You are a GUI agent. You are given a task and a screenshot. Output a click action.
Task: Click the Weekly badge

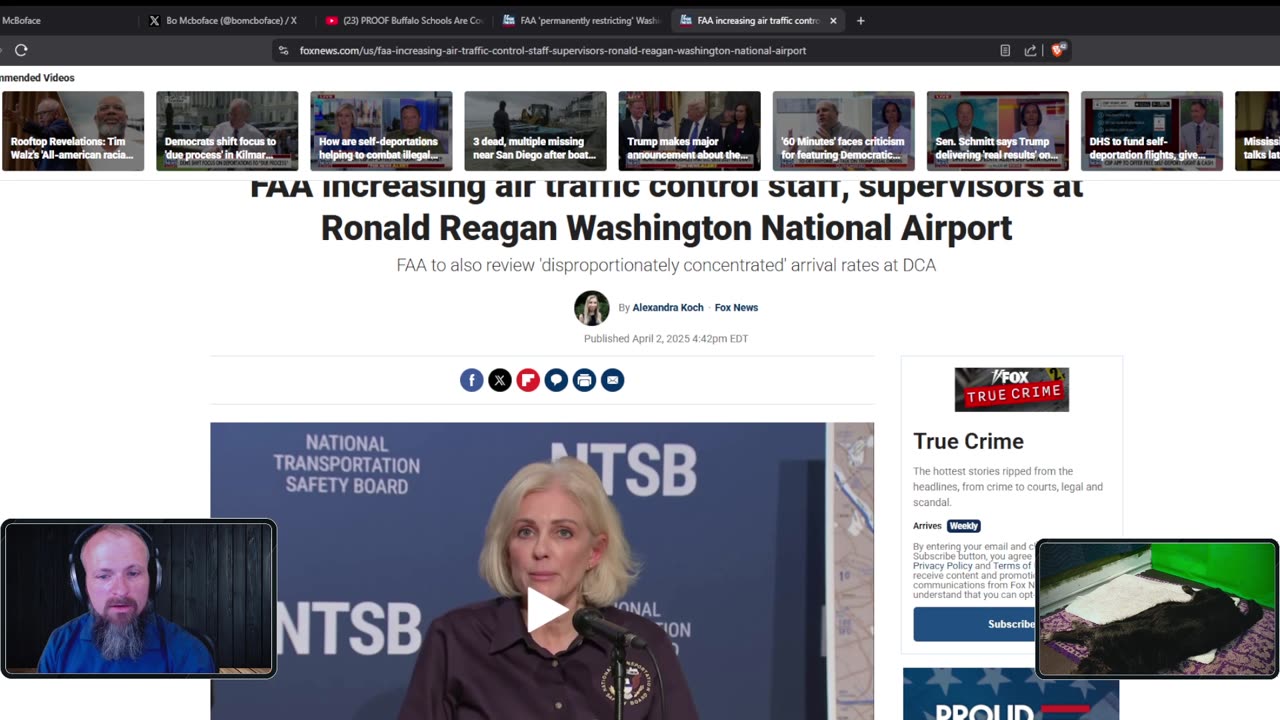(964, 526)
